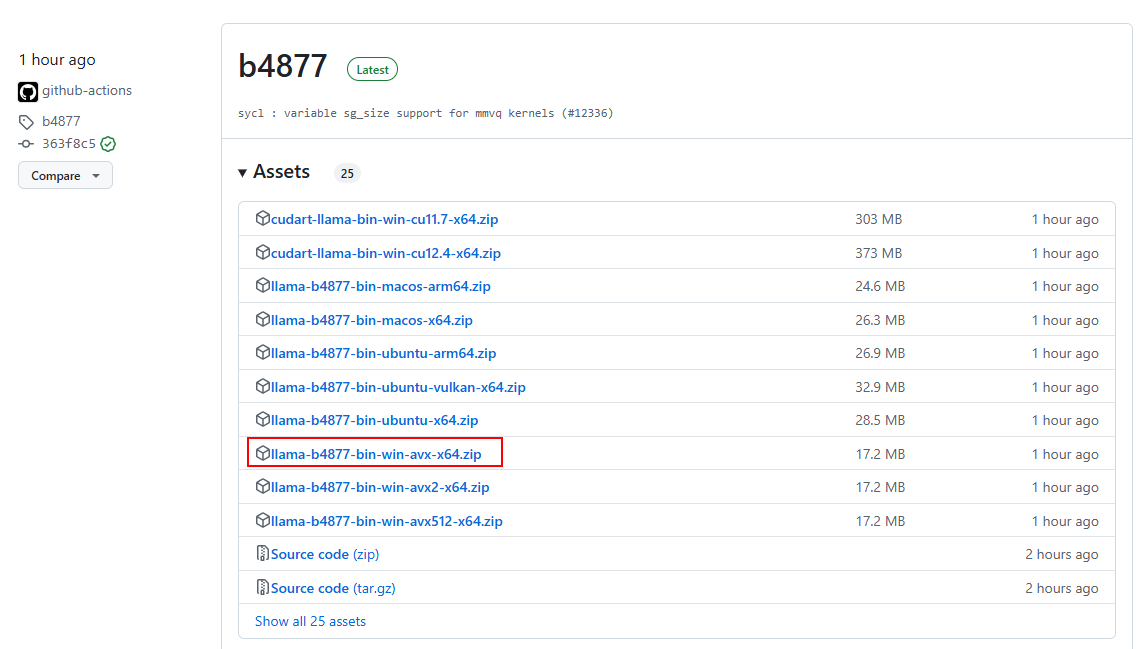Click package icon for llama-b4877-bin-win-avx2-x64.zip
Screen dimensions: 1143x649
(x=262, y=486)
